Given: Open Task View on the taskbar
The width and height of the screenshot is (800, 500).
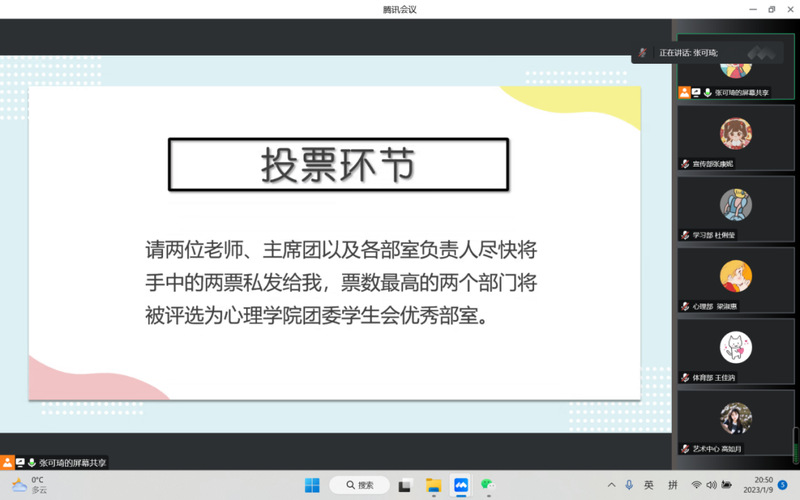Looking at the screenshot, I should (x=405, y=485).
